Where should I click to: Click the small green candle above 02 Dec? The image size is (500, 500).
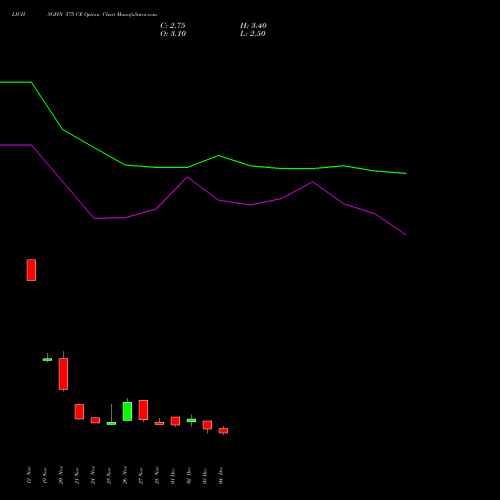tap(191, 420)
